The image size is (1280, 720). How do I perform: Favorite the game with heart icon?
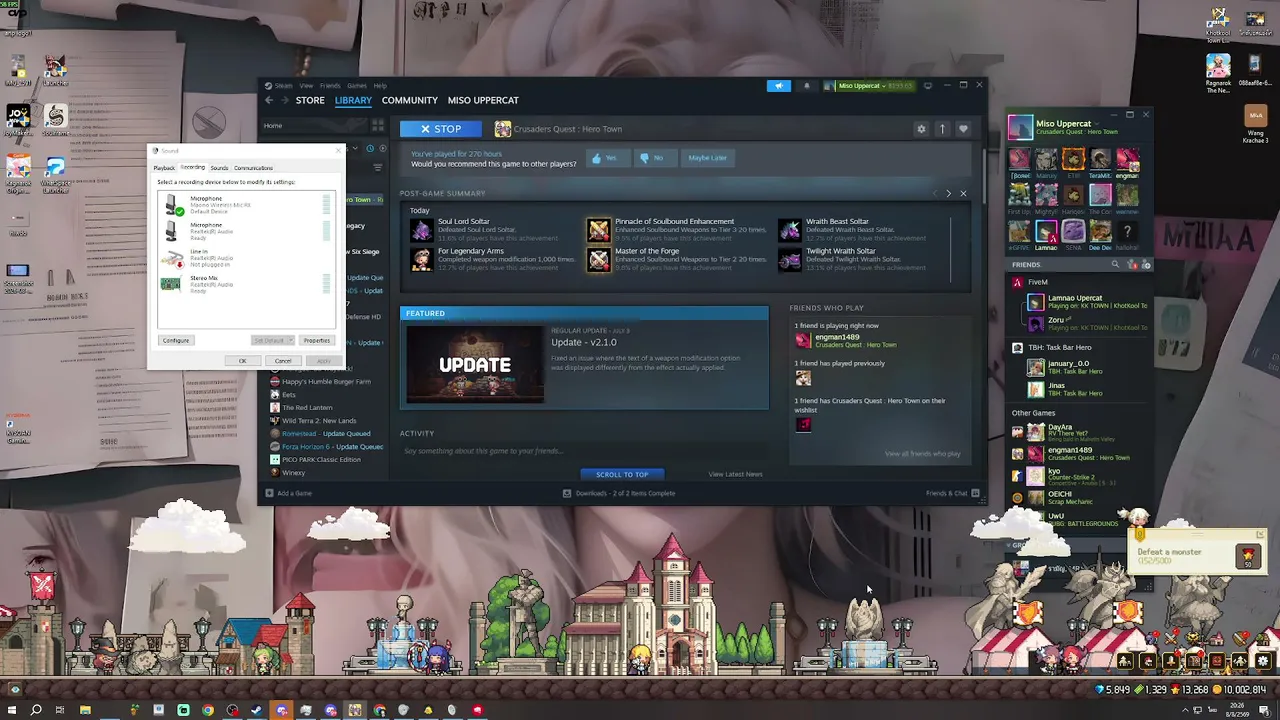pyautogui.click(x=963, y=129)
